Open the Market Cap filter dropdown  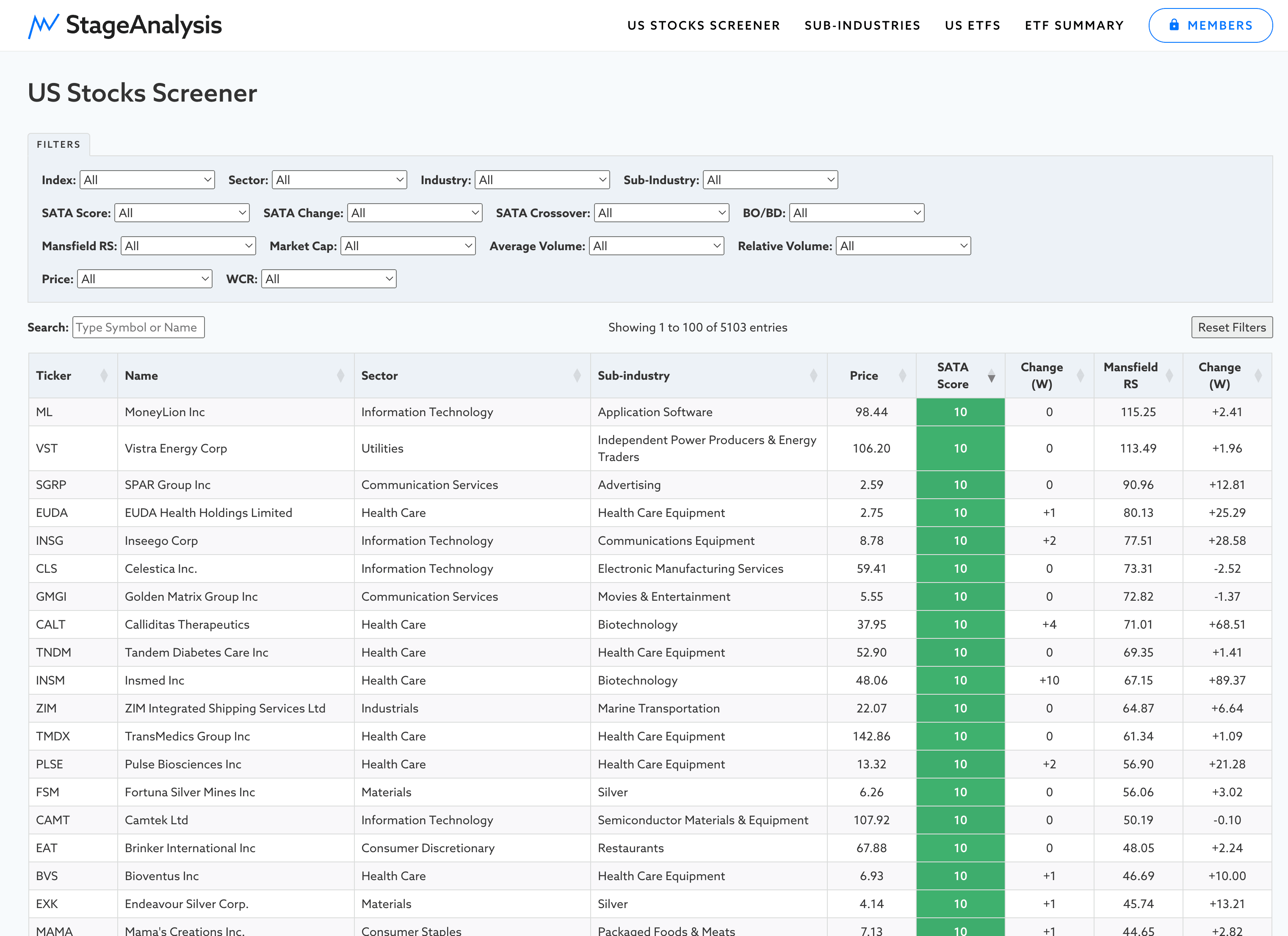pyautogui.click(x=408, y=246)
